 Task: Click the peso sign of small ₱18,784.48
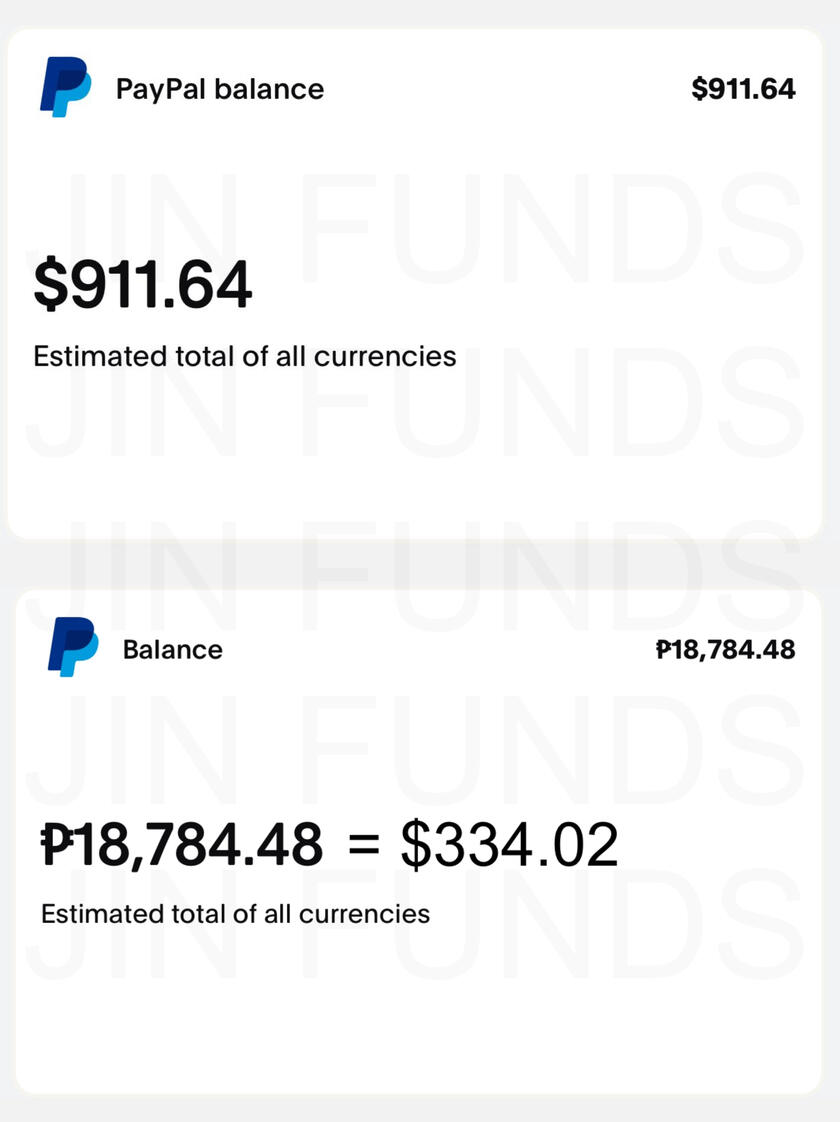pos(662,650)
